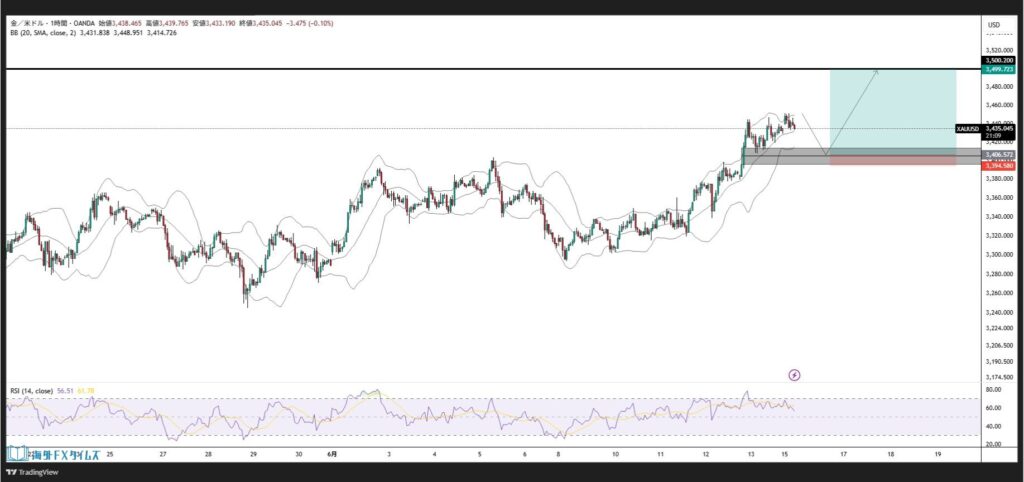This screenshot has height=482, width=1024.
Task: Open the USD currency selector
Action: point(993,24)
